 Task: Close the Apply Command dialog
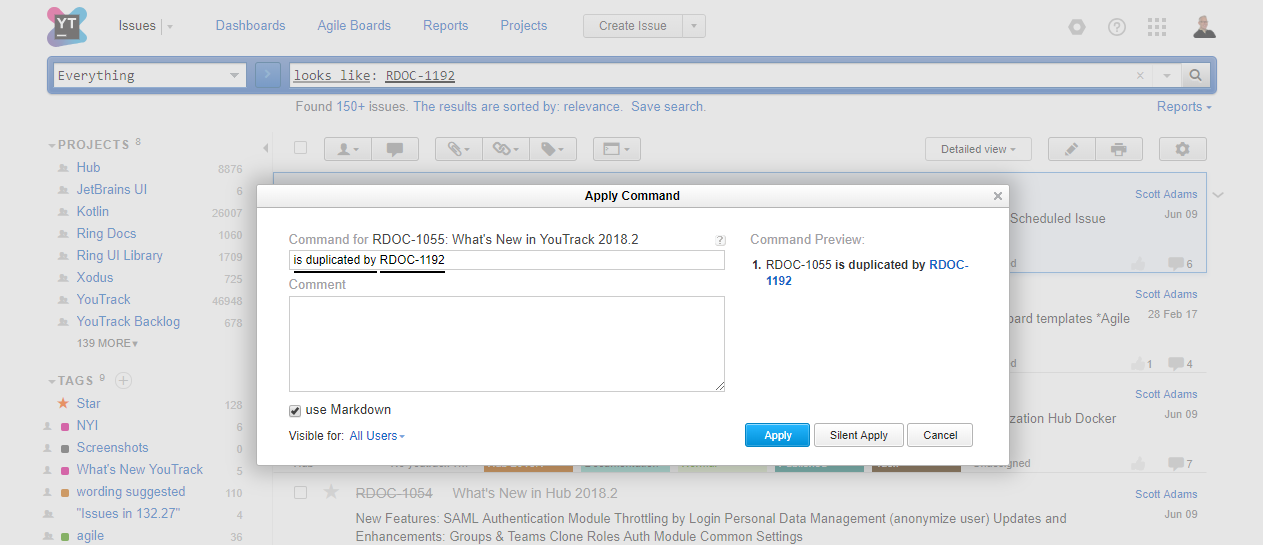[x=997, y=196]
